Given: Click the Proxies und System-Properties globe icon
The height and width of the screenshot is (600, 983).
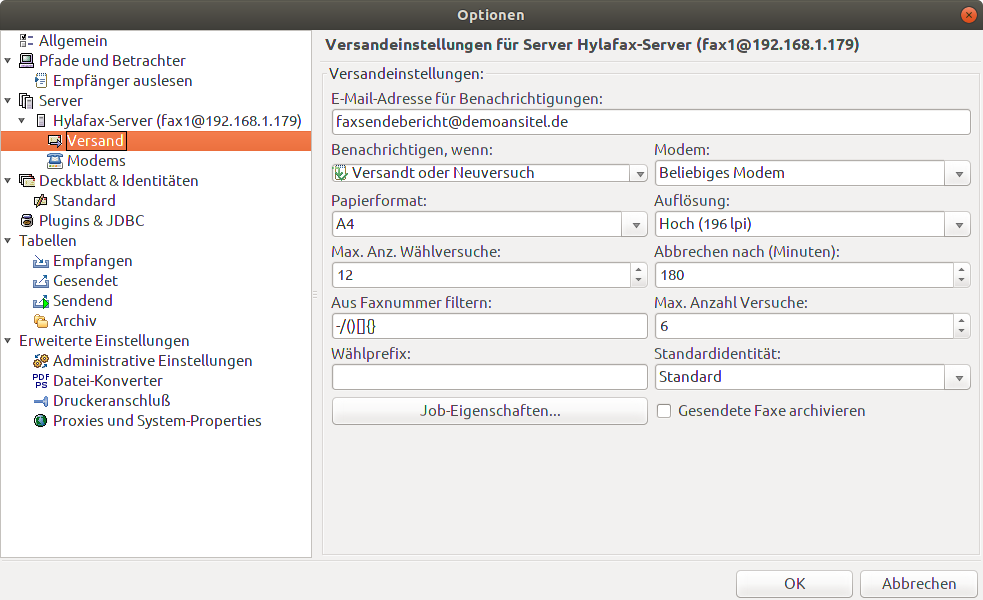Looking at the screenshot, I should click(x=41, y=421).
